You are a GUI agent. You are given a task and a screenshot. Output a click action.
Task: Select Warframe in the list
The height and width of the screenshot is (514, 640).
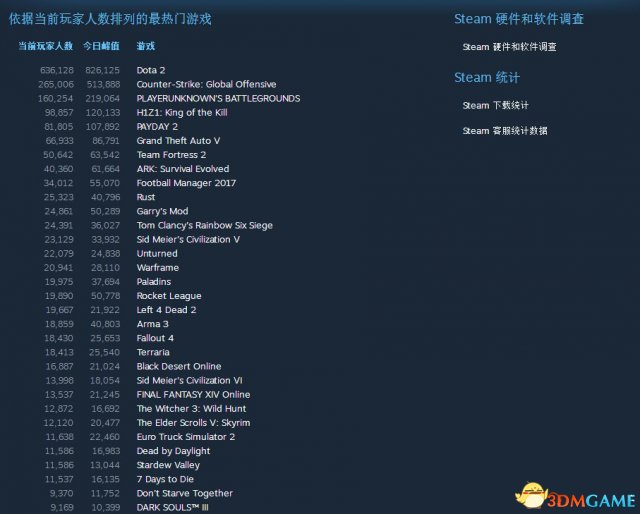pyautogui.click(x=158, y=267)
